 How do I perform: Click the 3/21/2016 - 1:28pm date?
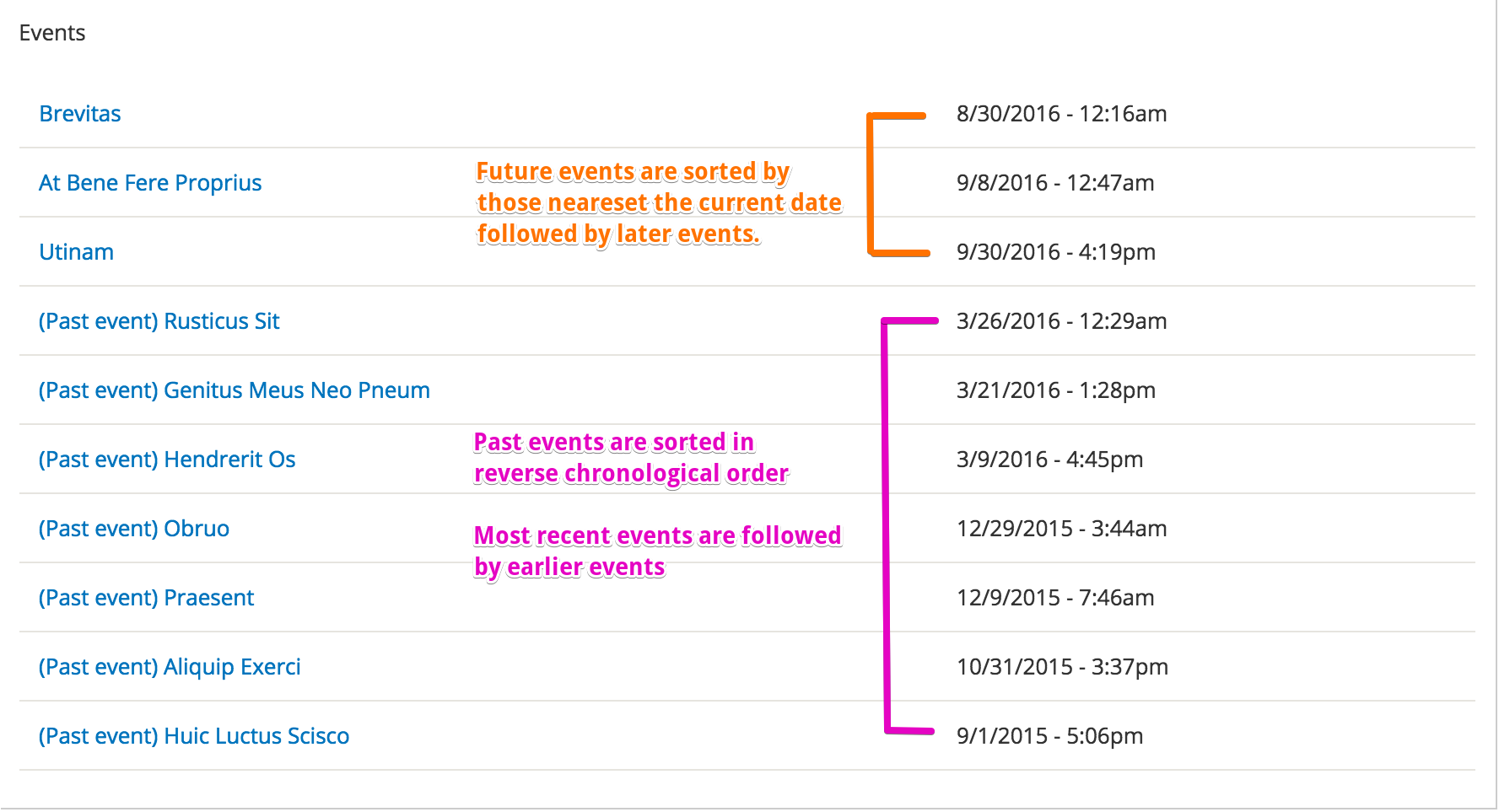[1055, 390]
